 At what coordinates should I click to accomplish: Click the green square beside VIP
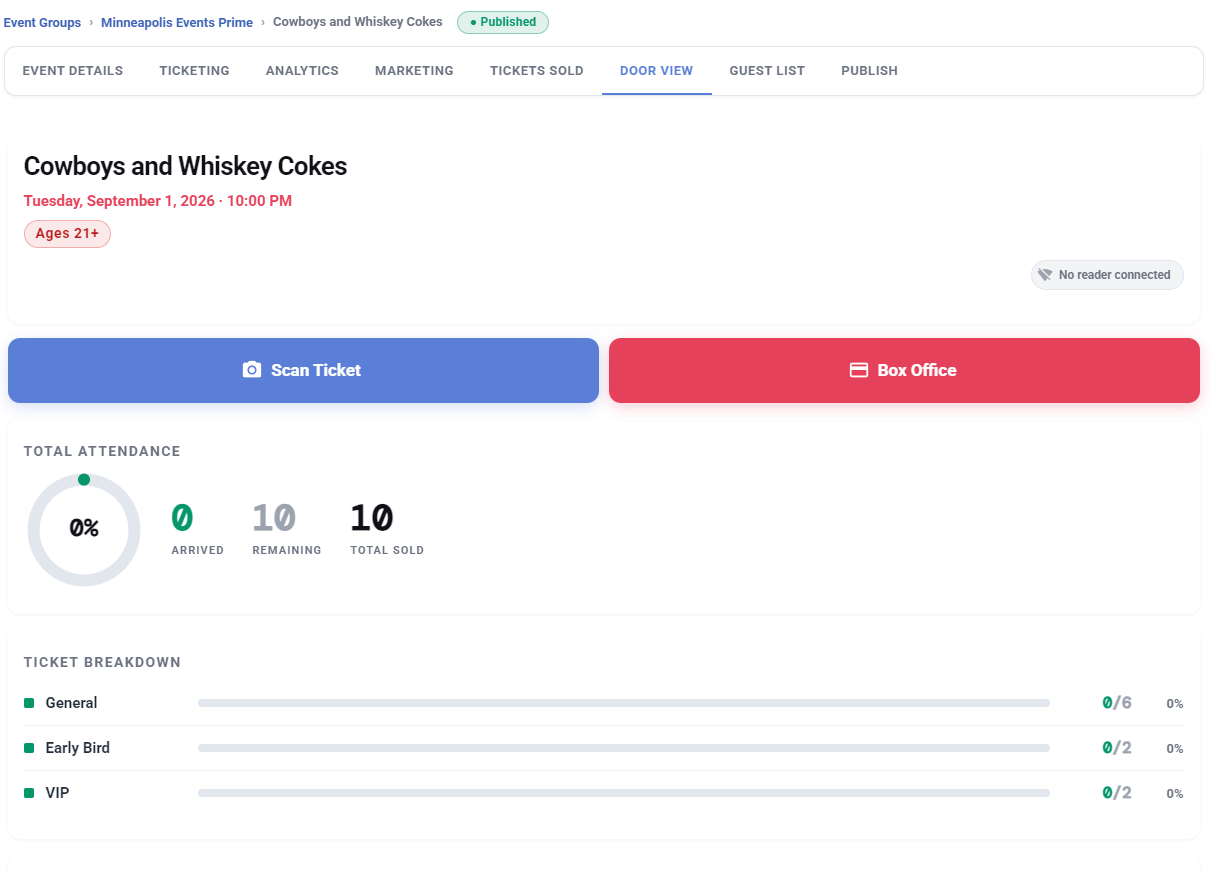(x=29, y=793)
